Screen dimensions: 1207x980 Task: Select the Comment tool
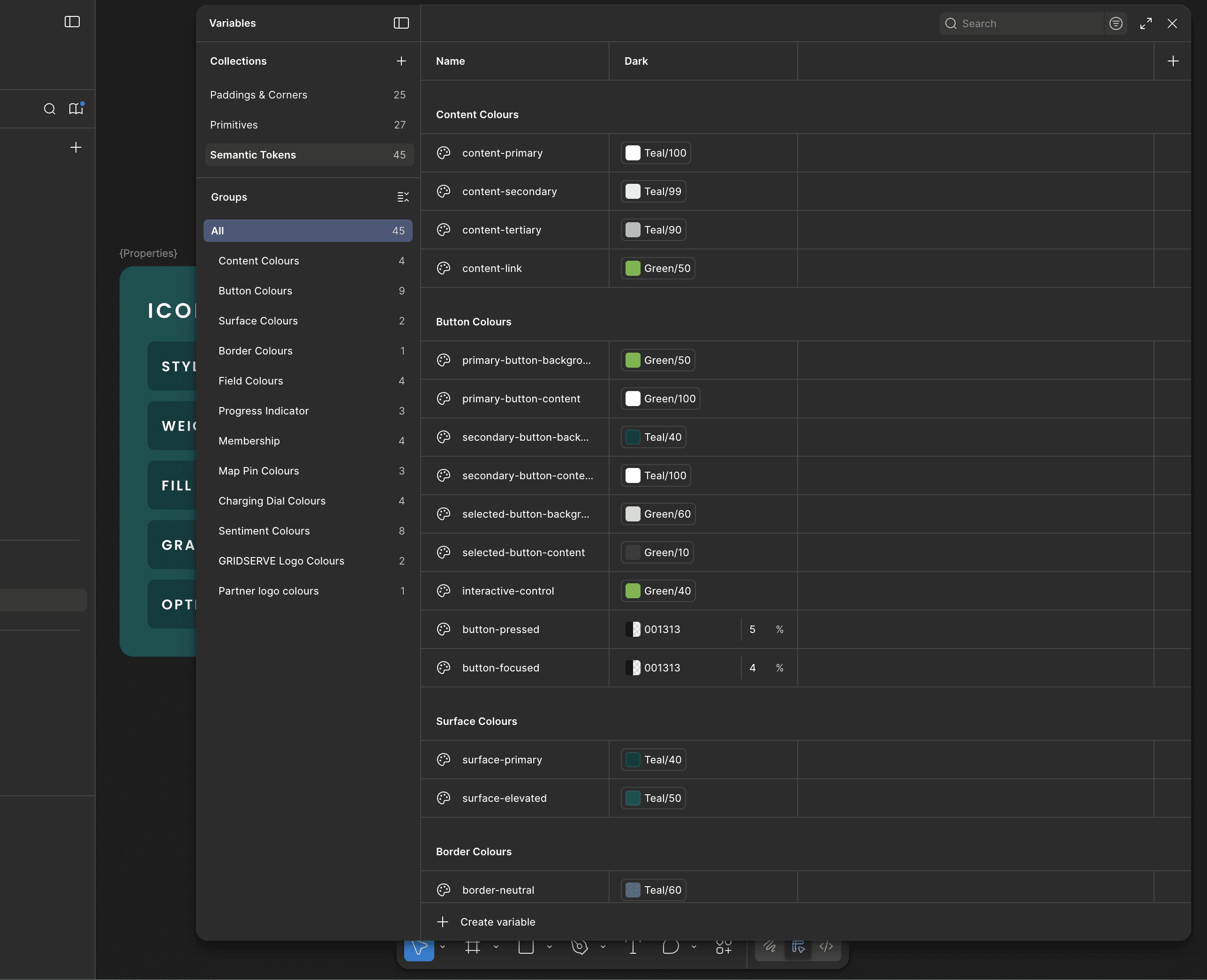[670, 947]
